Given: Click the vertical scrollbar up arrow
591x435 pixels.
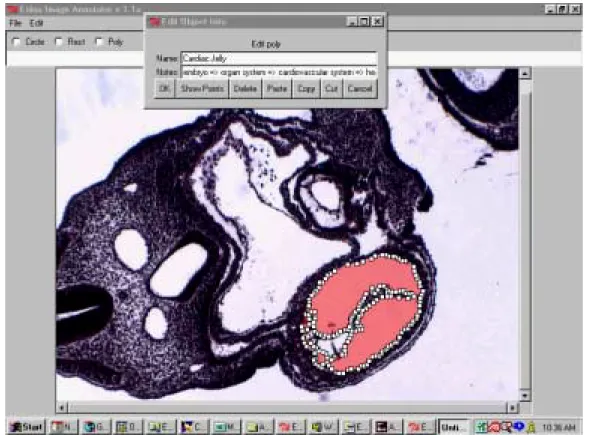Looking at the screenshot, I should [525, 73].
